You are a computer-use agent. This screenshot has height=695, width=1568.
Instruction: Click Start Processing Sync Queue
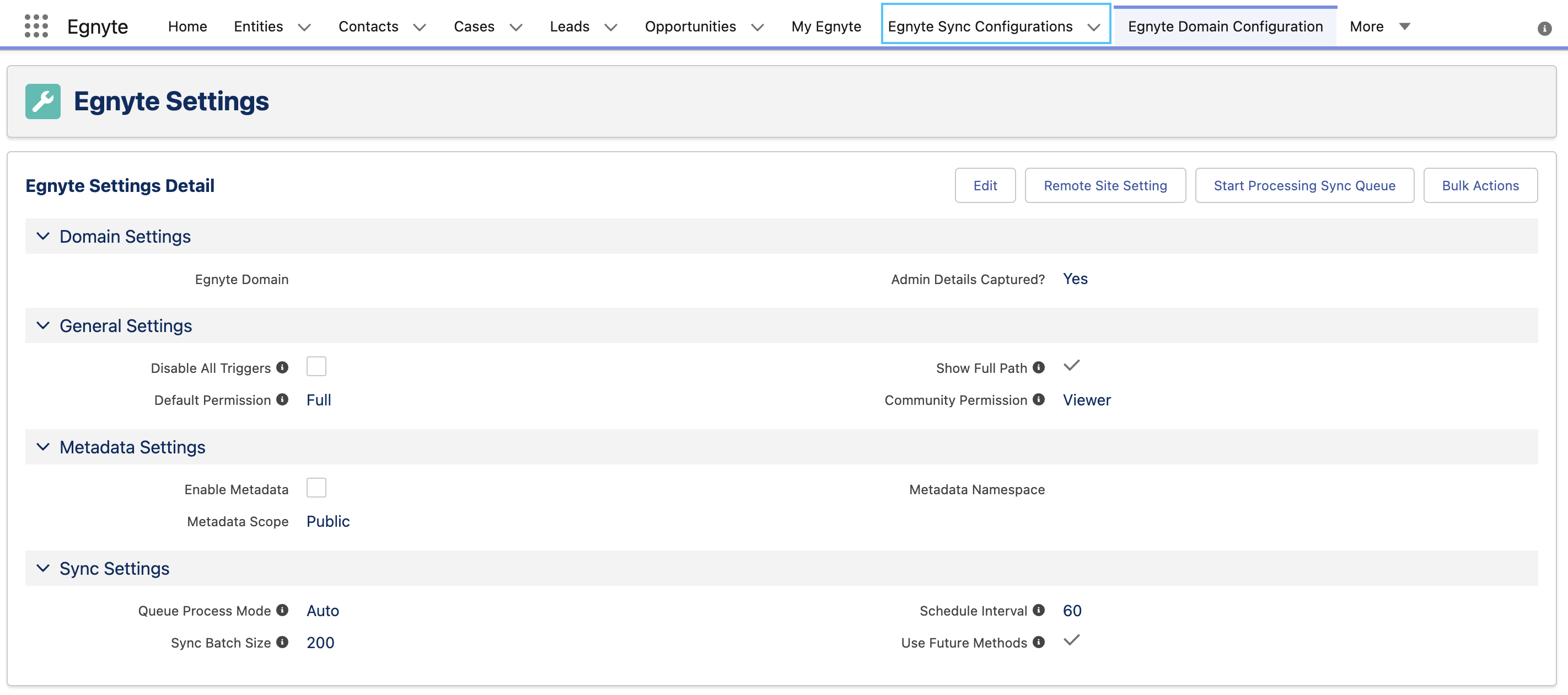pyautogui.click(x=1304, y=185)
